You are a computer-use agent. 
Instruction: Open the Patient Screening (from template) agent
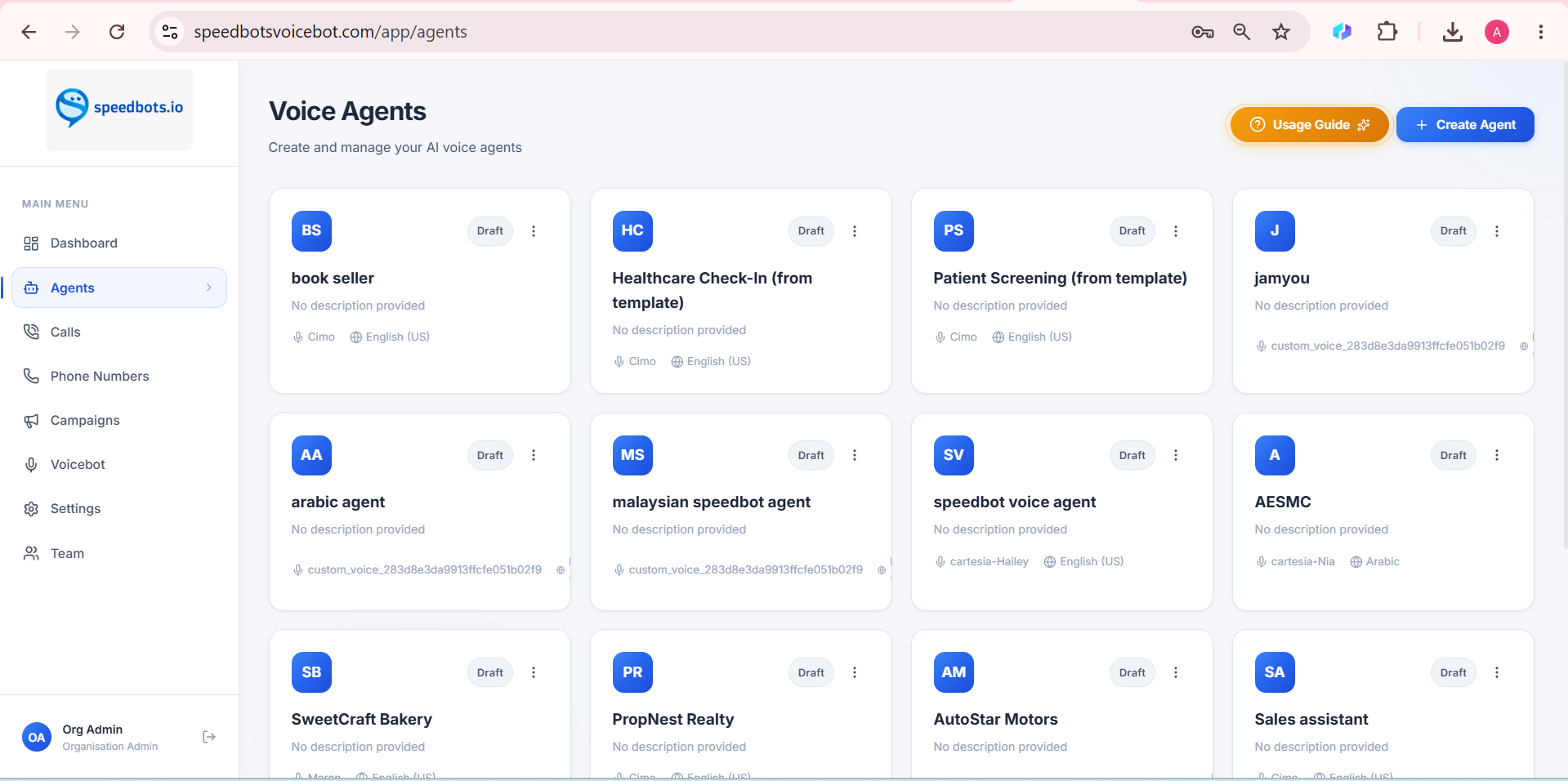coord(1060,279)
